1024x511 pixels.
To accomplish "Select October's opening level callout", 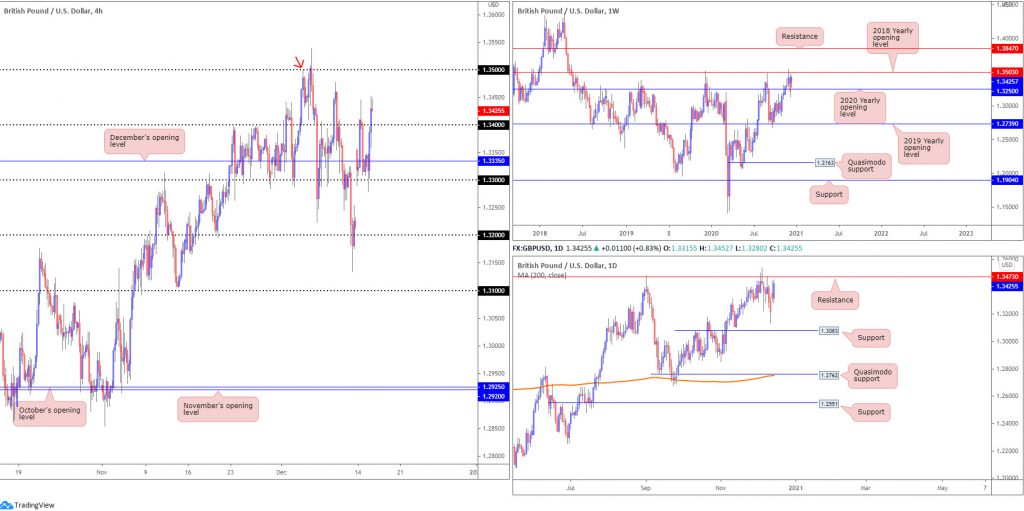I will (50, 414).
